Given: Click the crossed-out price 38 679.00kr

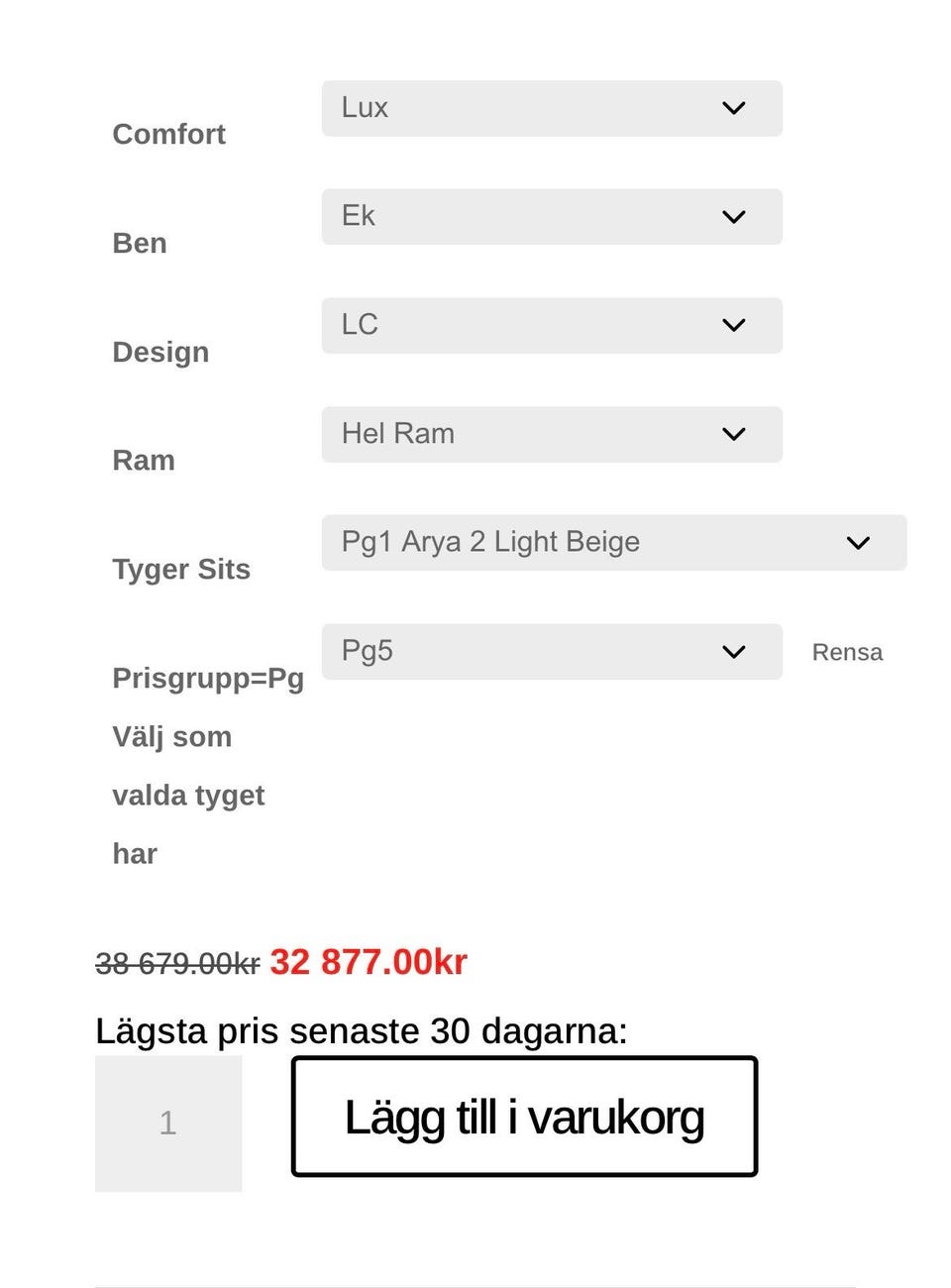Looking at the screenshot, I should pos(177,963).
